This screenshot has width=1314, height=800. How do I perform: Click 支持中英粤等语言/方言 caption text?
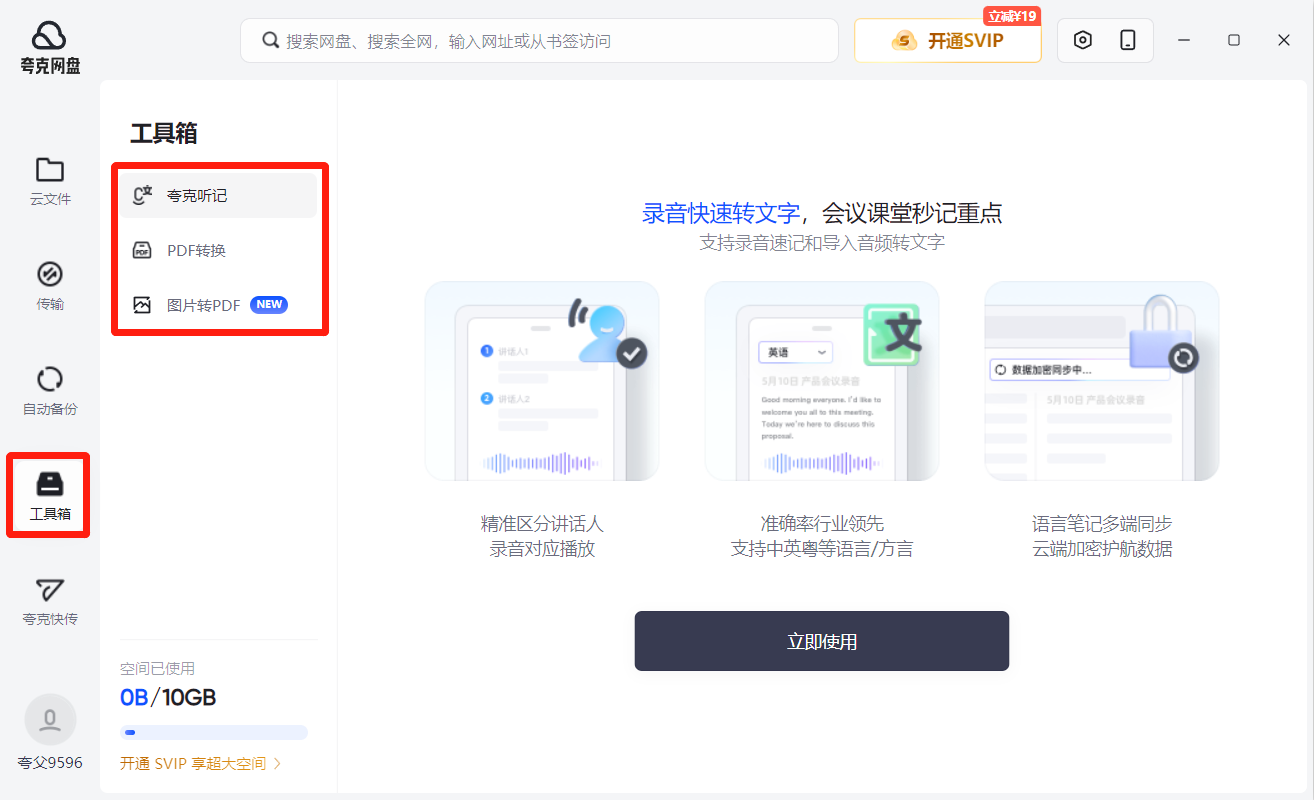(x=822, y=549)
